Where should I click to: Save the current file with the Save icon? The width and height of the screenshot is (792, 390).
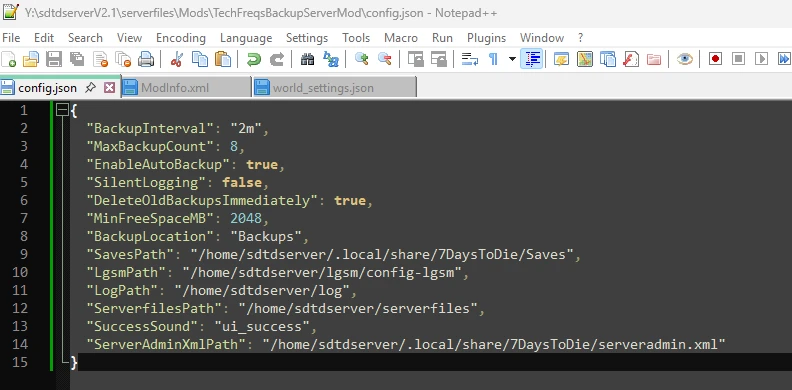click(x=54, y=59)
